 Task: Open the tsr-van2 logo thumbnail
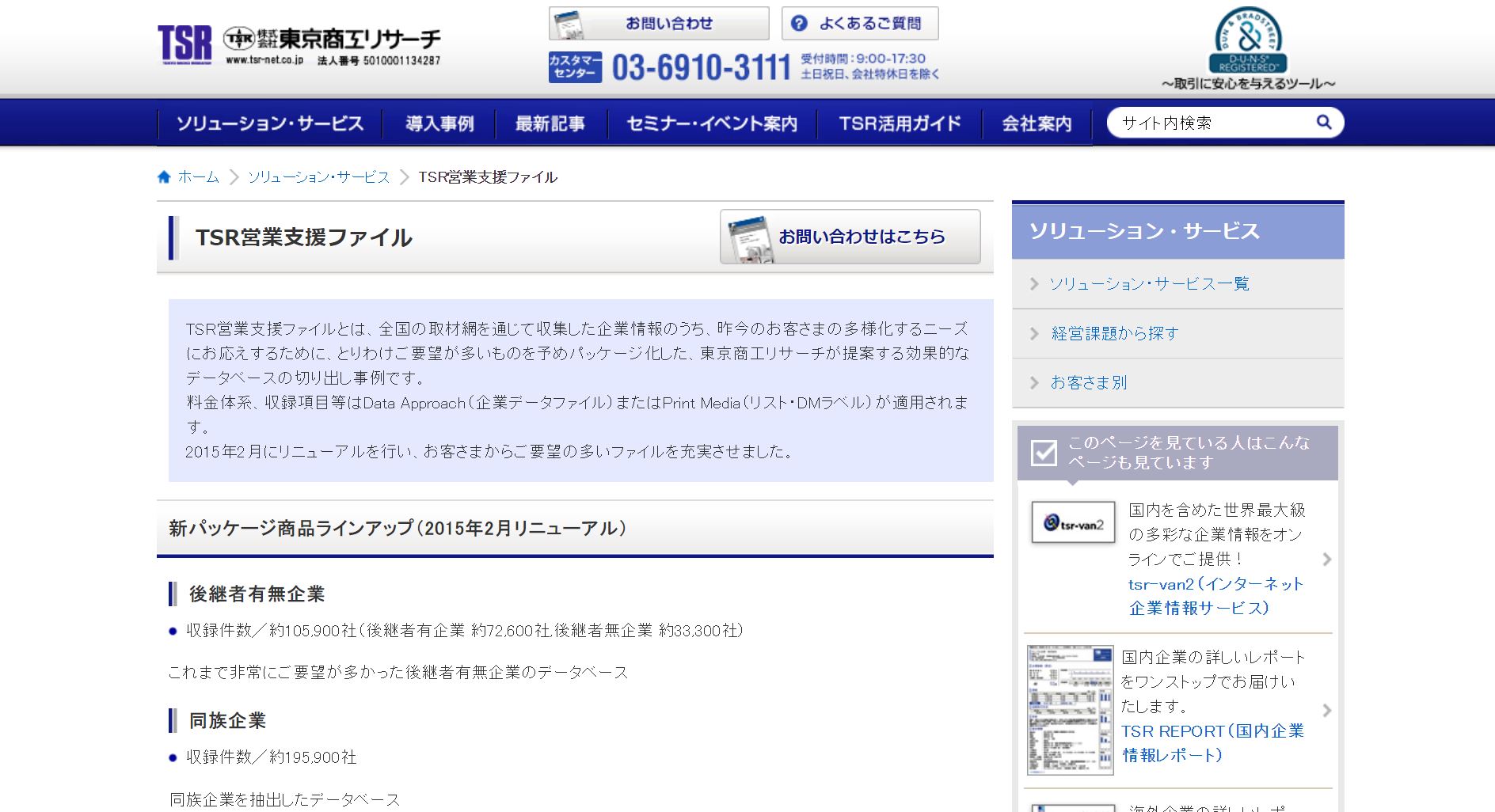1072,522
